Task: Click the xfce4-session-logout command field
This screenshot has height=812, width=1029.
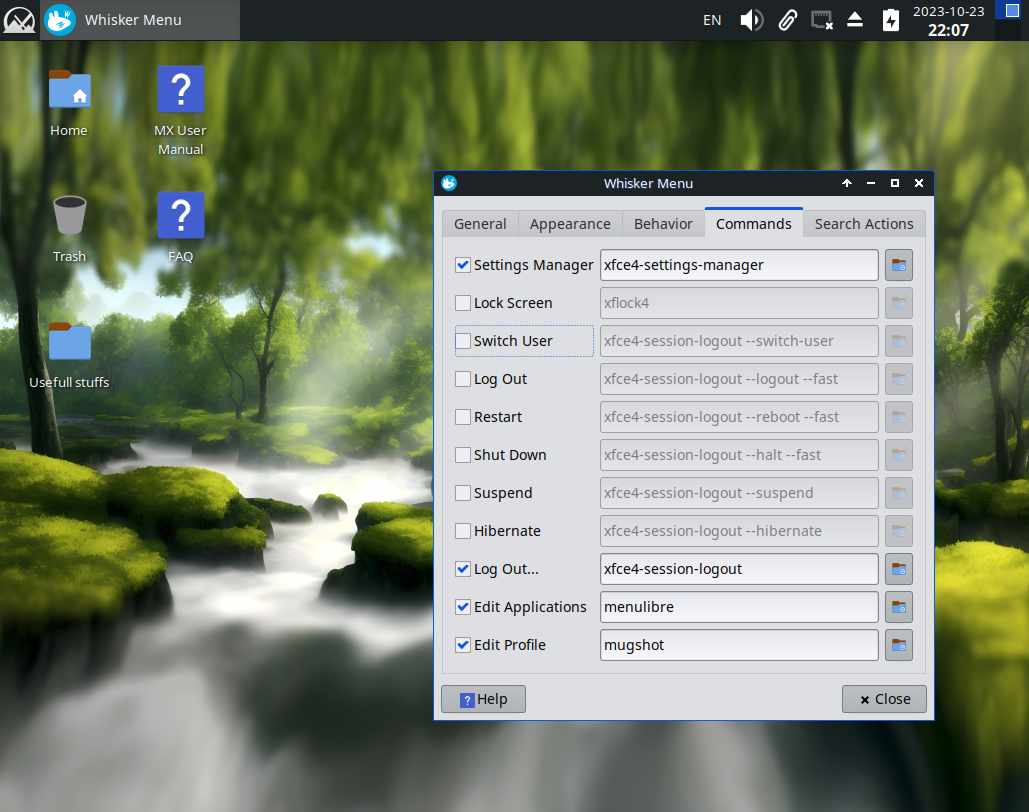Action: coord(739,569)
